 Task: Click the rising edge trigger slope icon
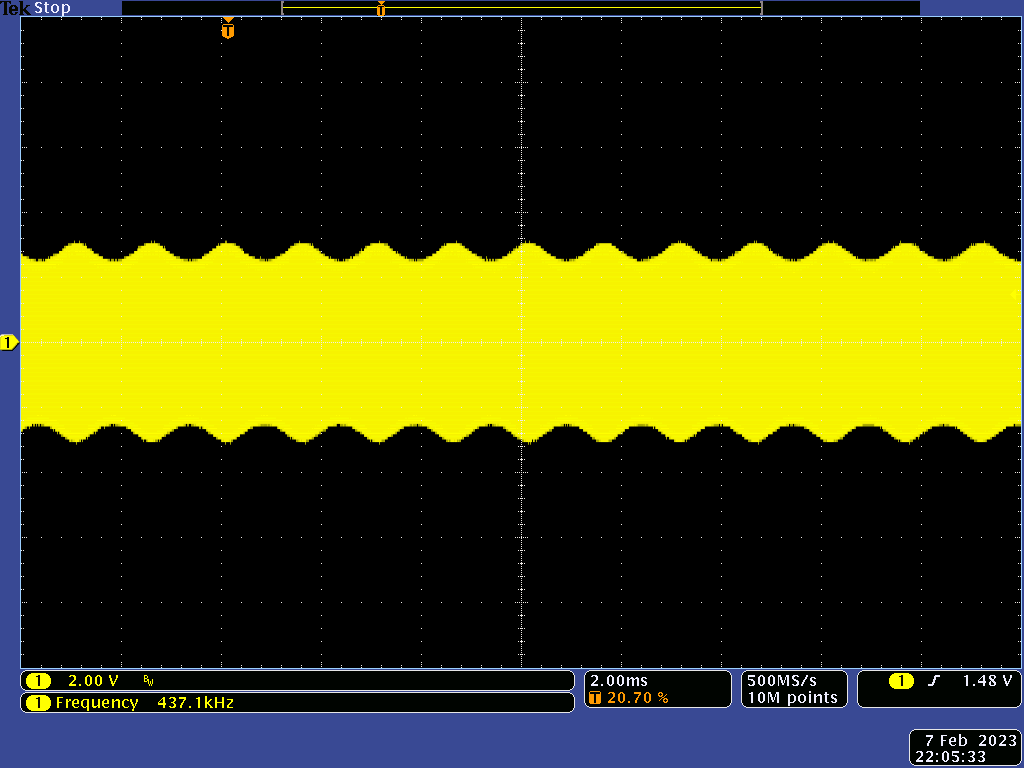coord(934,681)
